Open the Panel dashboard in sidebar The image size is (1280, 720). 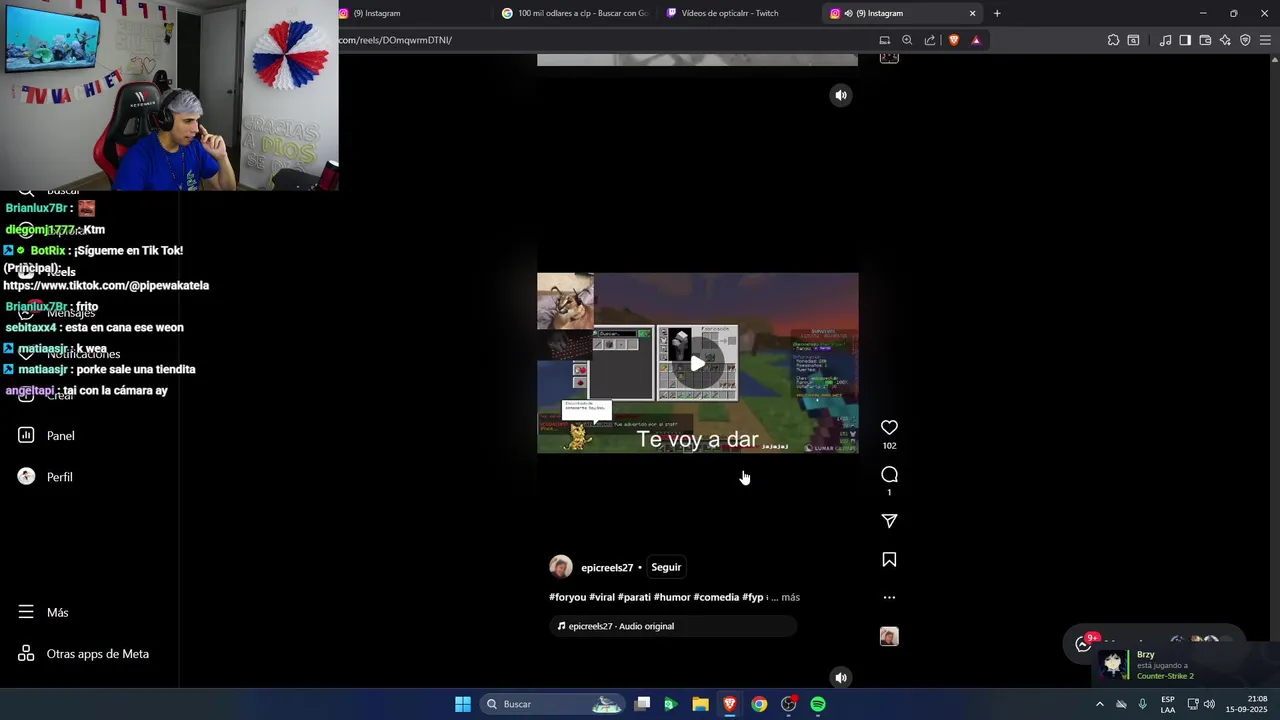point(60,436)
